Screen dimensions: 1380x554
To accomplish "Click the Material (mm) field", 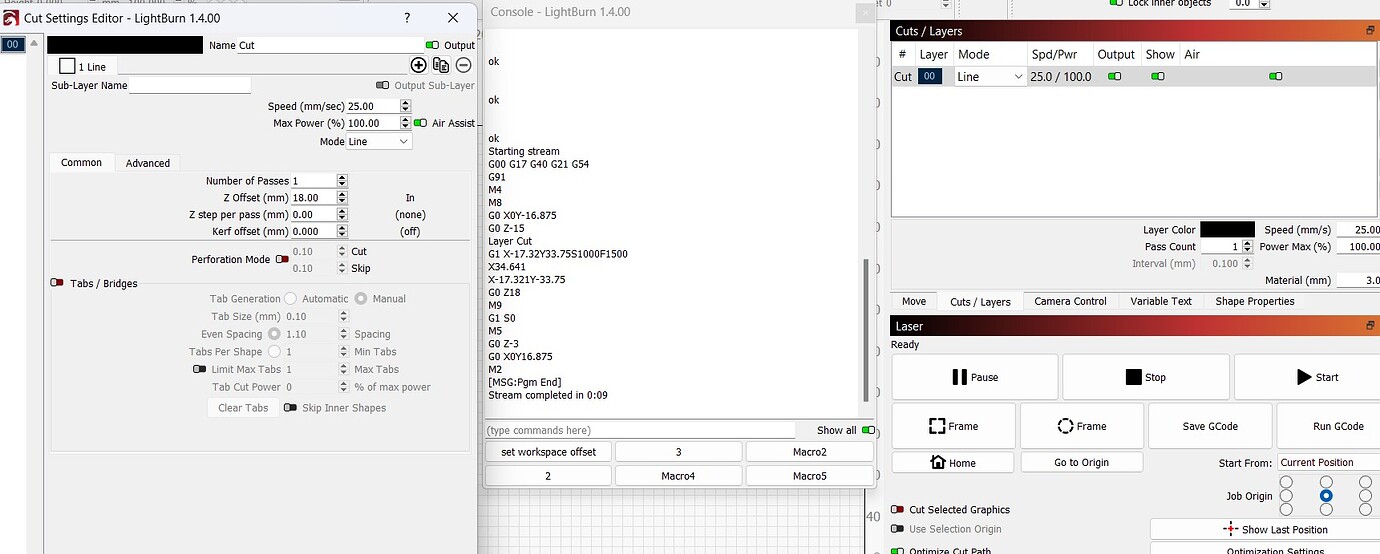I will click(1358, 281).
